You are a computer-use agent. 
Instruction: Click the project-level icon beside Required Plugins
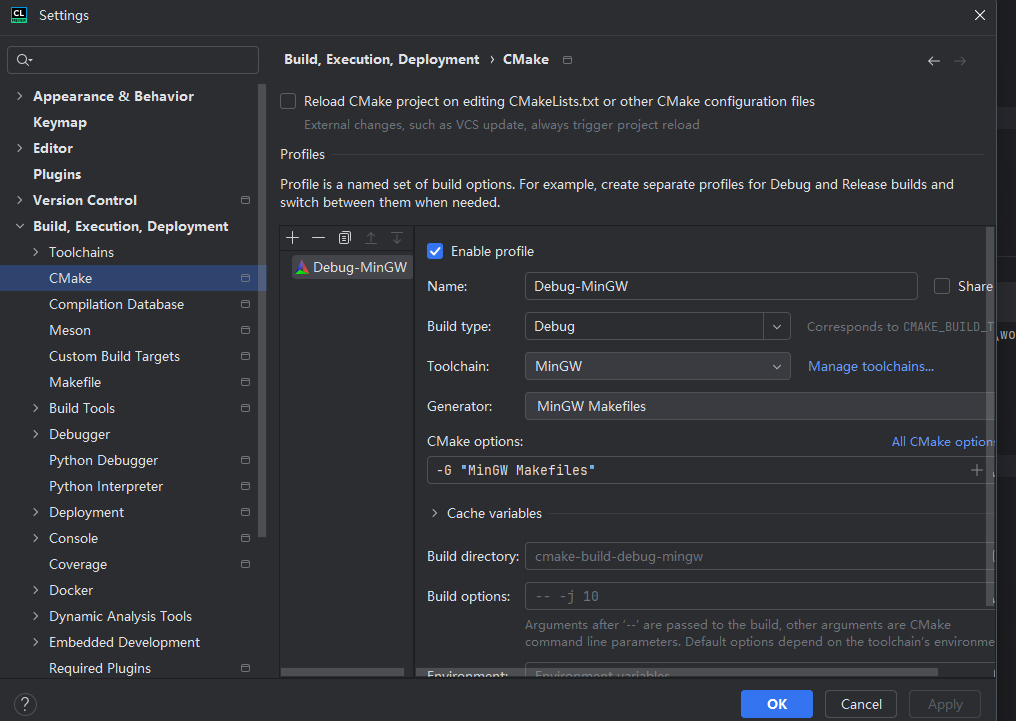(x=246, y=668)
